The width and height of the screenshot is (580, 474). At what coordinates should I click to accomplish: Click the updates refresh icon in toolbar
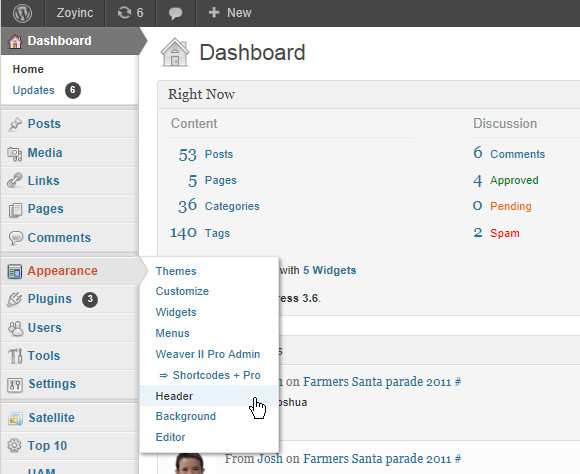124,13
